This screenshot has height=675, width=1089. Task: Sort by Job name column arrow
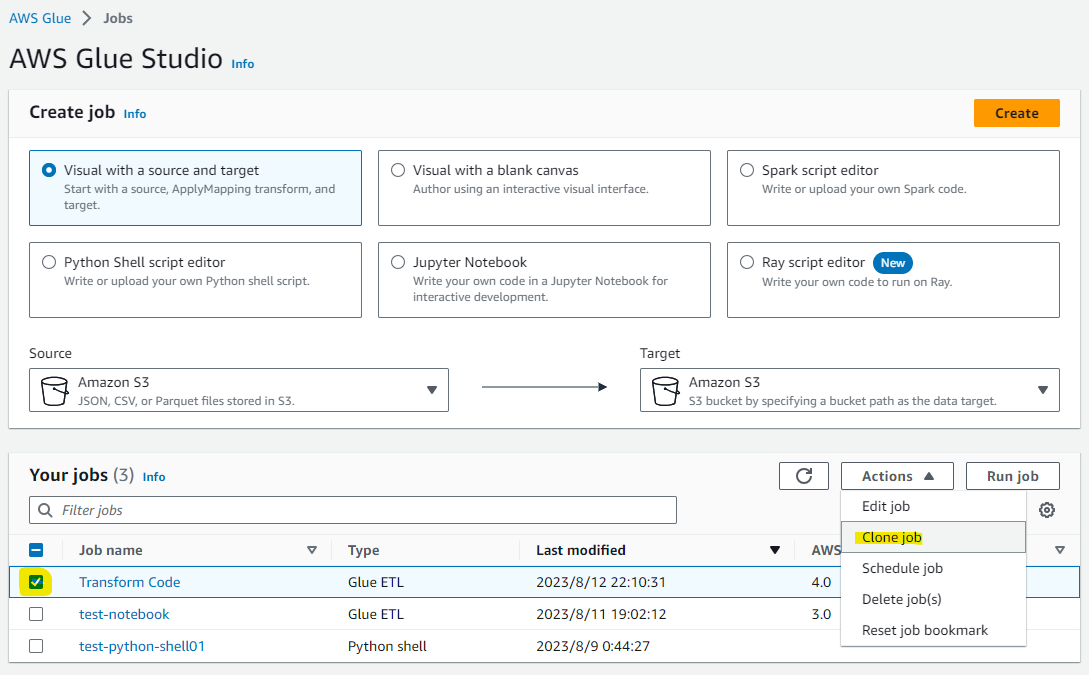click(x=311, y=550)
